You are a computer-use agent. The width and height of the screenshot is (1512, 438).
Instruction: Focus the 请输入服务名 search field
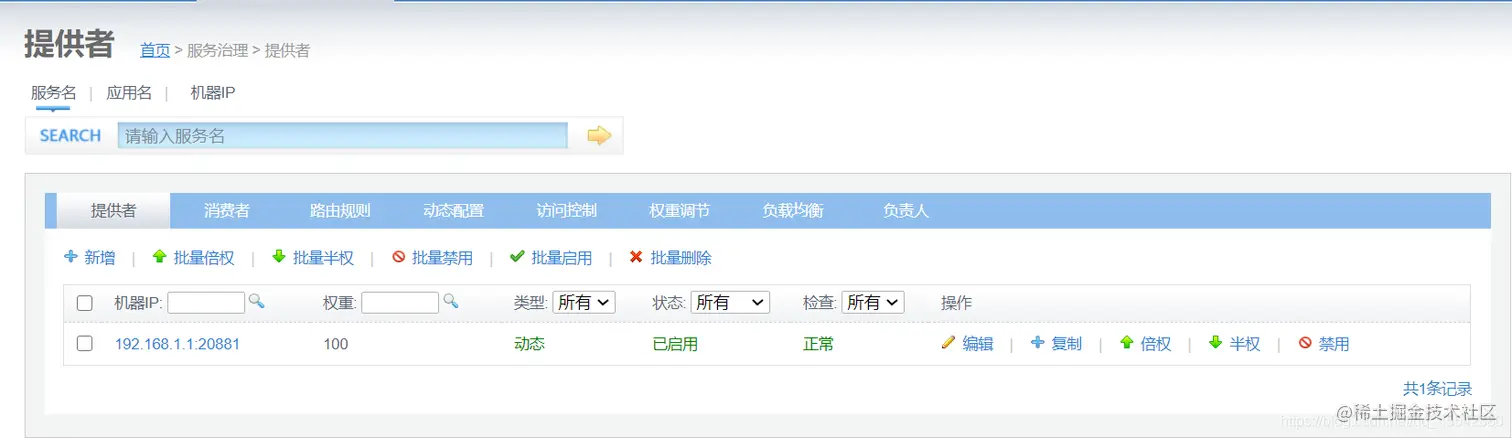tap(343, 136)
